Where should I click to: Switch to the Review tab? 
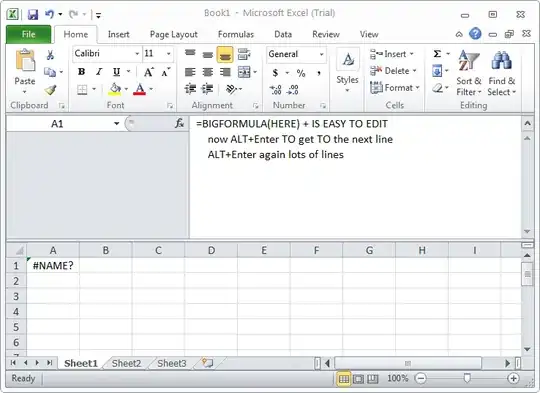point(326,34)
